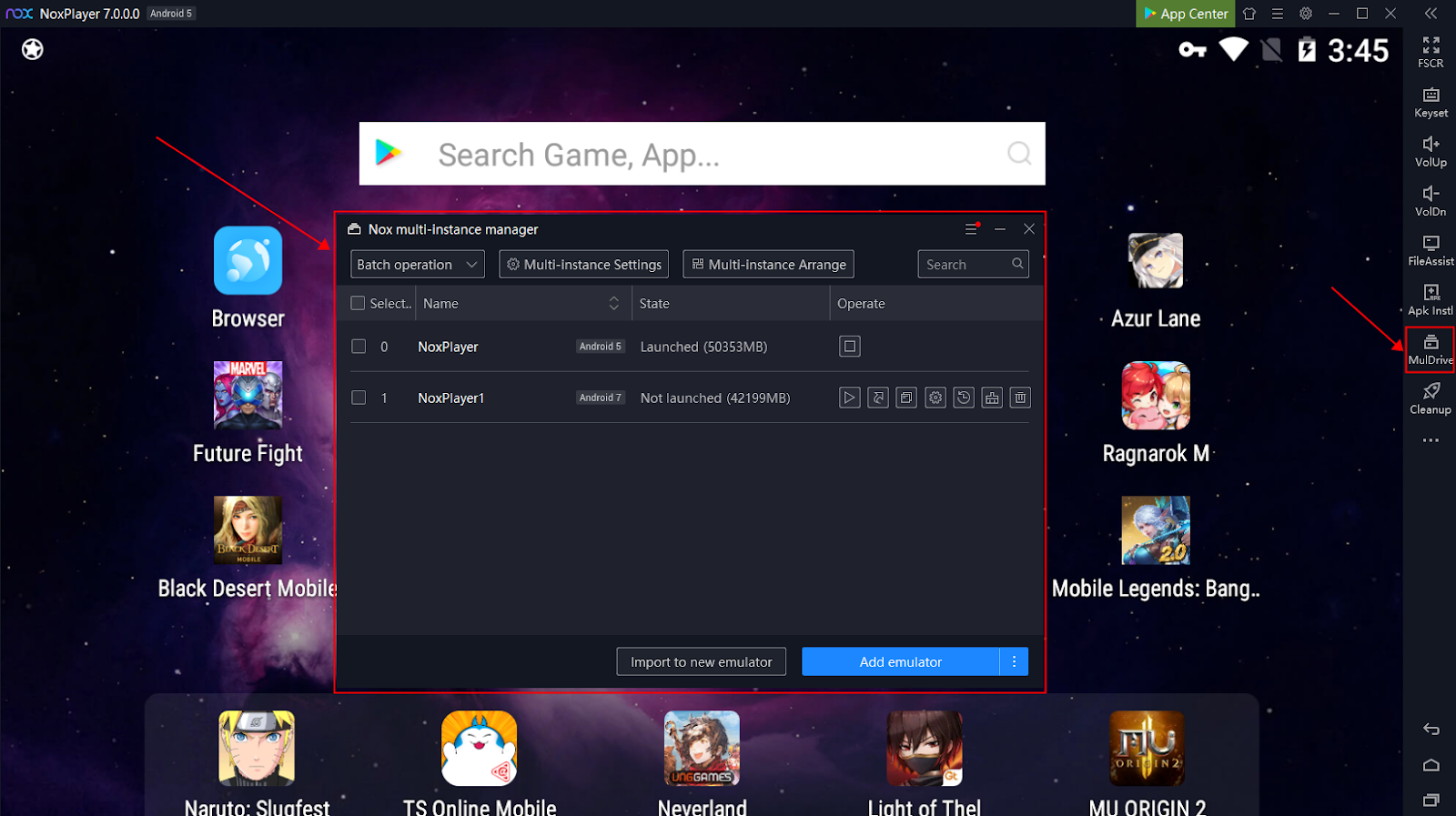Copy the NoxPlayer1 emulator instance

tap(906, 398)
